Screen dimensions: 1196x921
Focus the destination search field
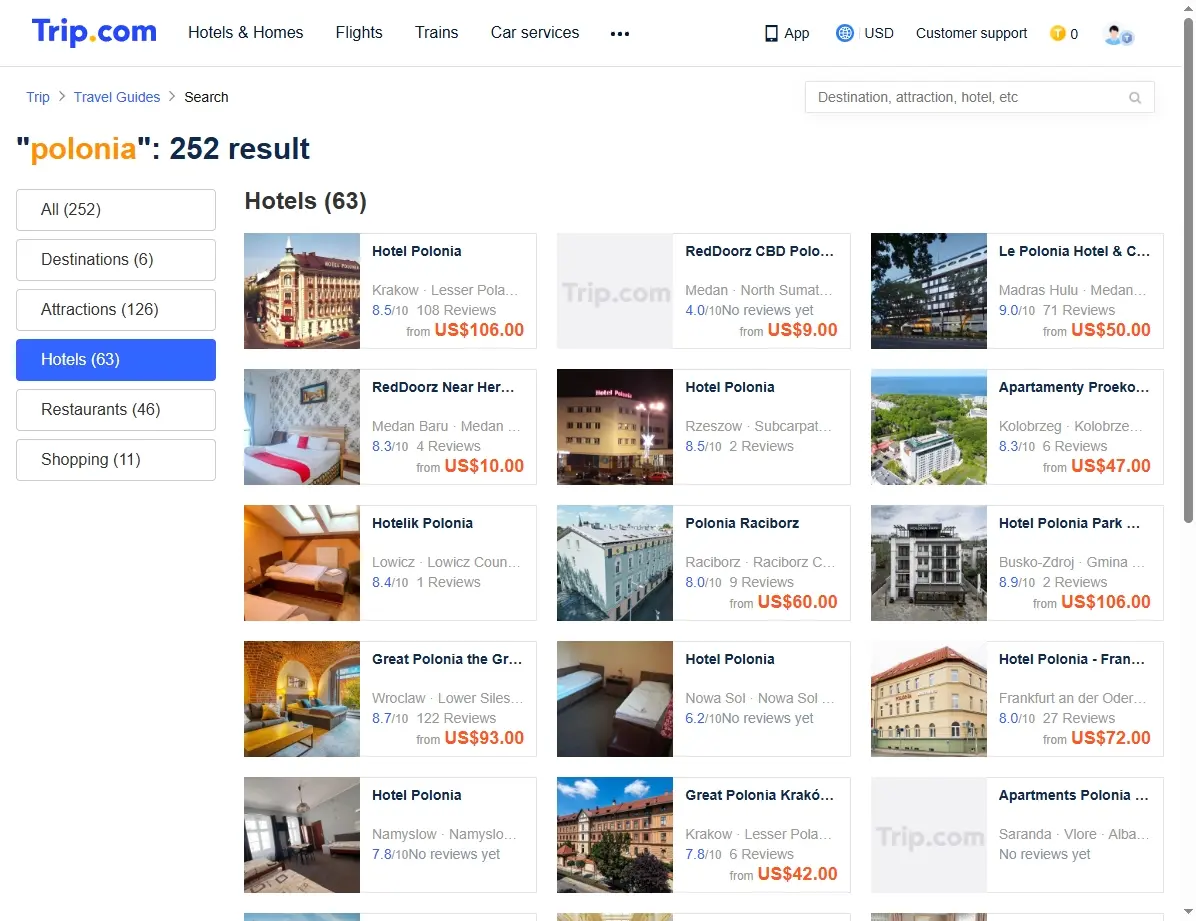(979, 97)
